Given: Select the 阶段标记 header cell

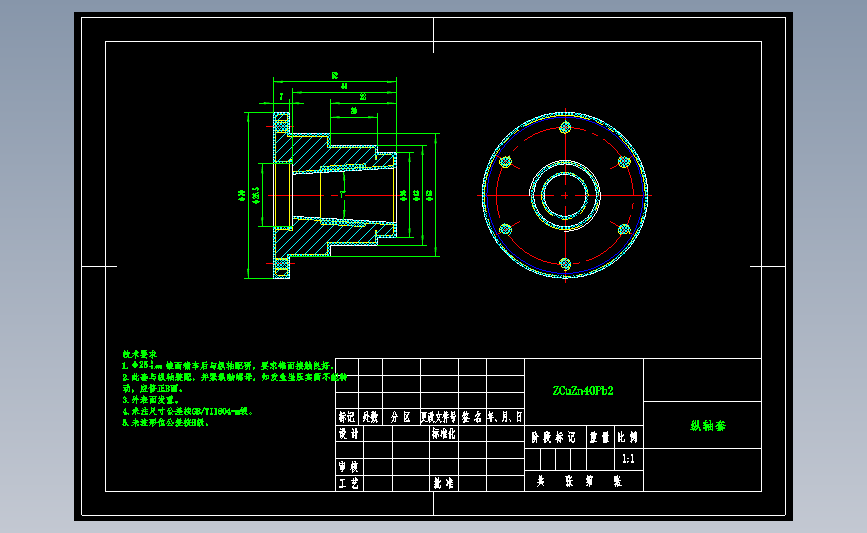Looking at the screenshot, I should click(553, 437).
